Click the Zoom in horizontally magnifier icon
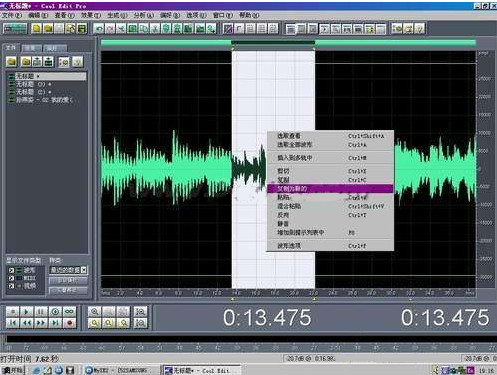Viewport: 497px width, 375px height. click(94, 311)
